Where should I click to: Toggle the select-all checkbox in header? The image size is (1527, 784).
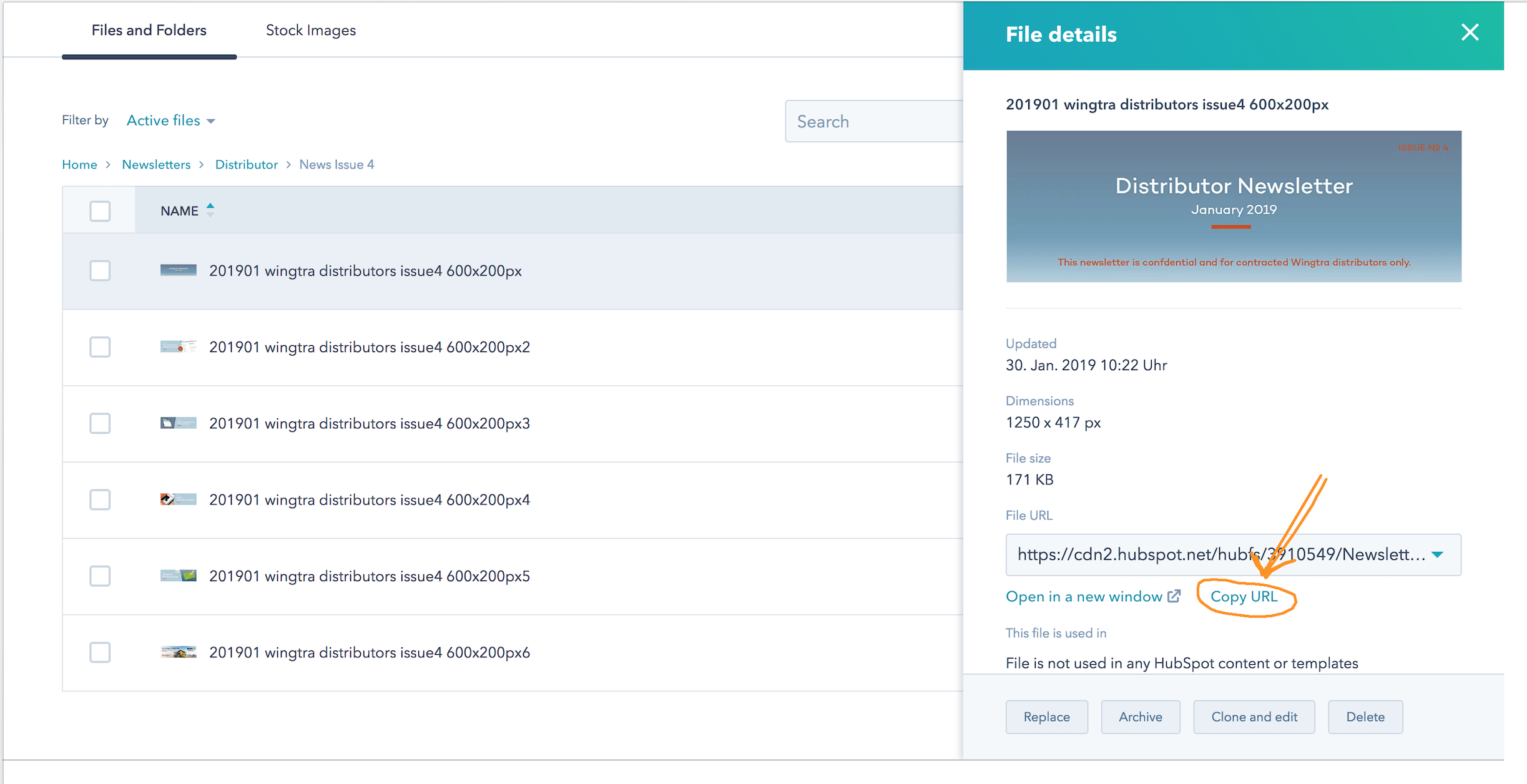(x=100, y=211)
